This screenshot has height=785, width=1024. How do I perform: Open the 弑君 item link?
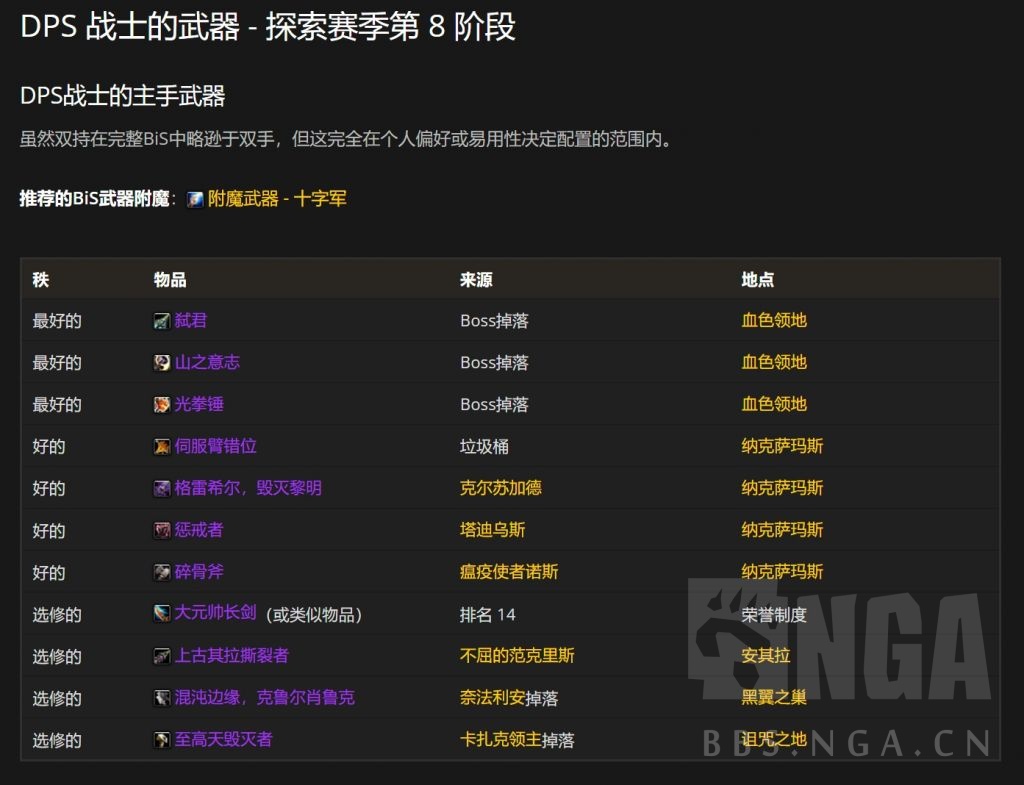(x=192, y=320)
